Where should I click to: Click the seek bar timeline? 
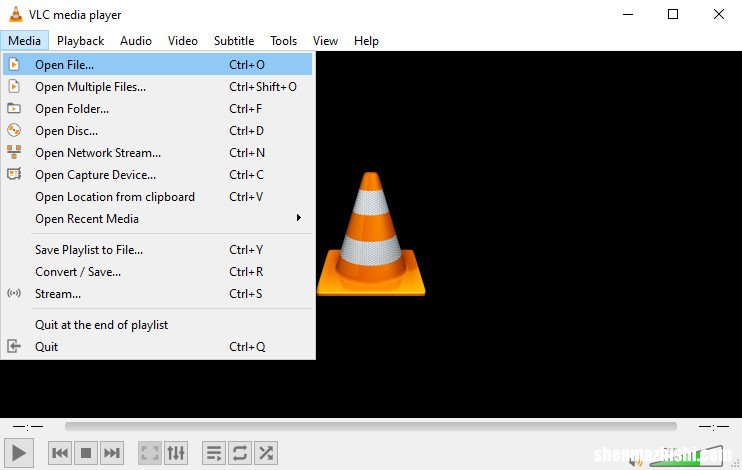pos(371,426)
